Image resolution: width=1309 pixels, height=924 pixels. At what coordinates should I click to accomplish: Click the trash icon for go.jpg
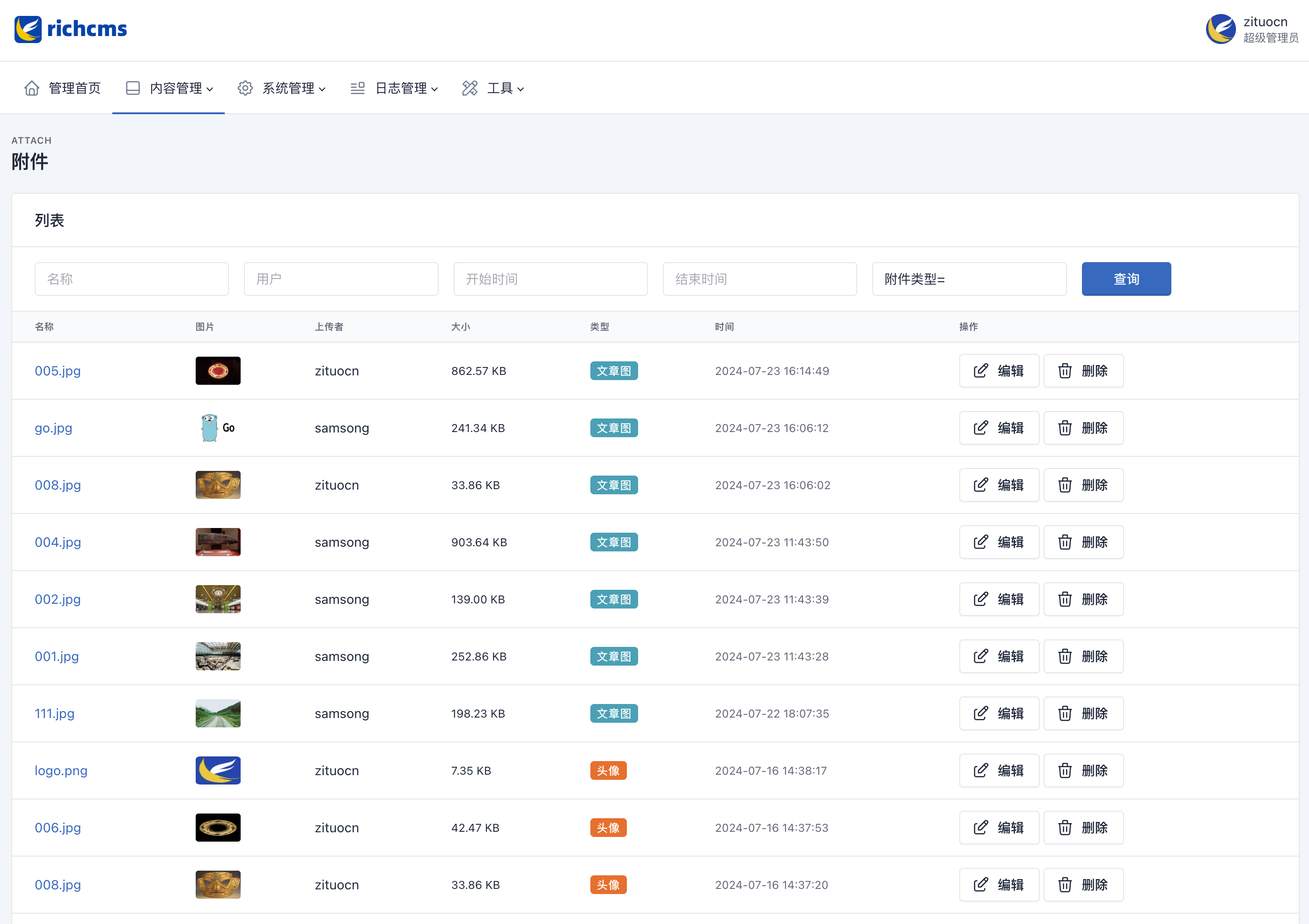click(x=1065, y=428)
